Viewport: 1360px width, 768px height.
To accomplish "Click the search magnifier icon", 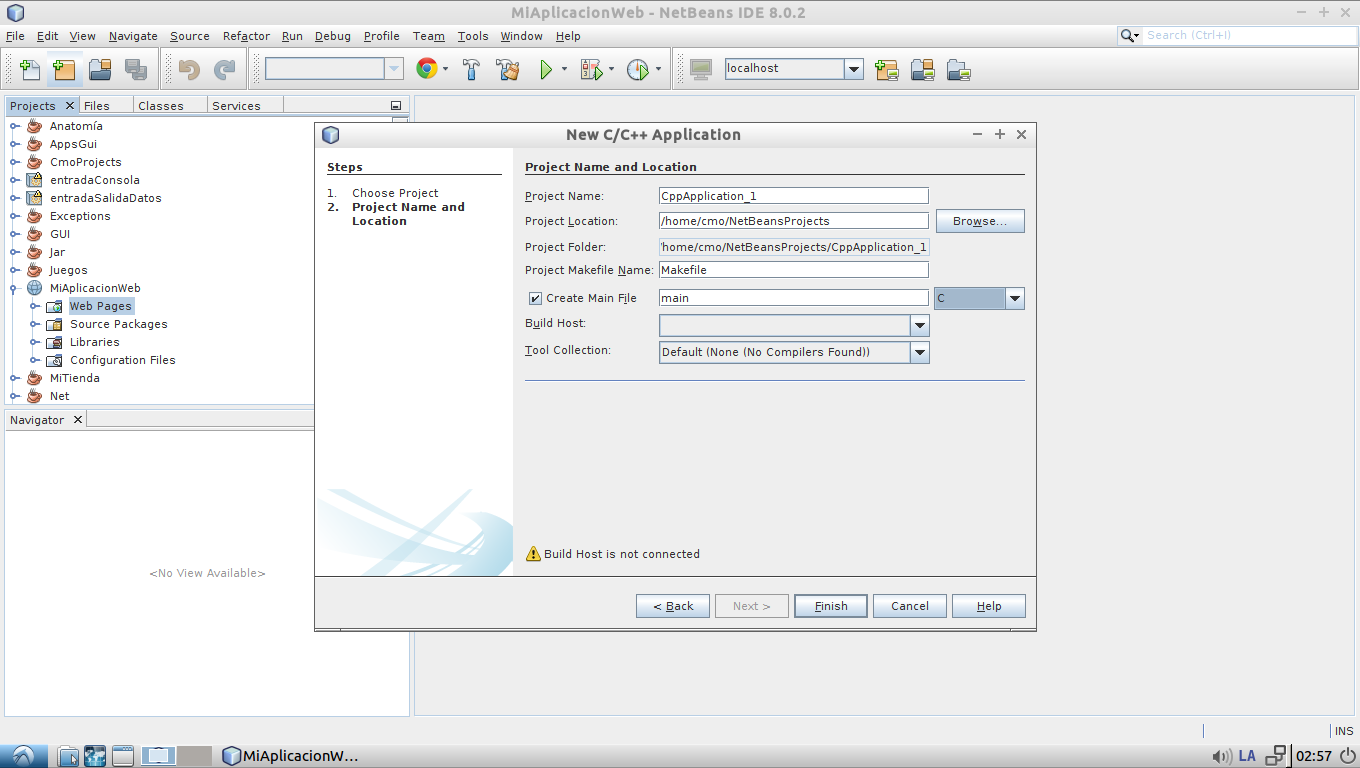I will (1128, 35).
